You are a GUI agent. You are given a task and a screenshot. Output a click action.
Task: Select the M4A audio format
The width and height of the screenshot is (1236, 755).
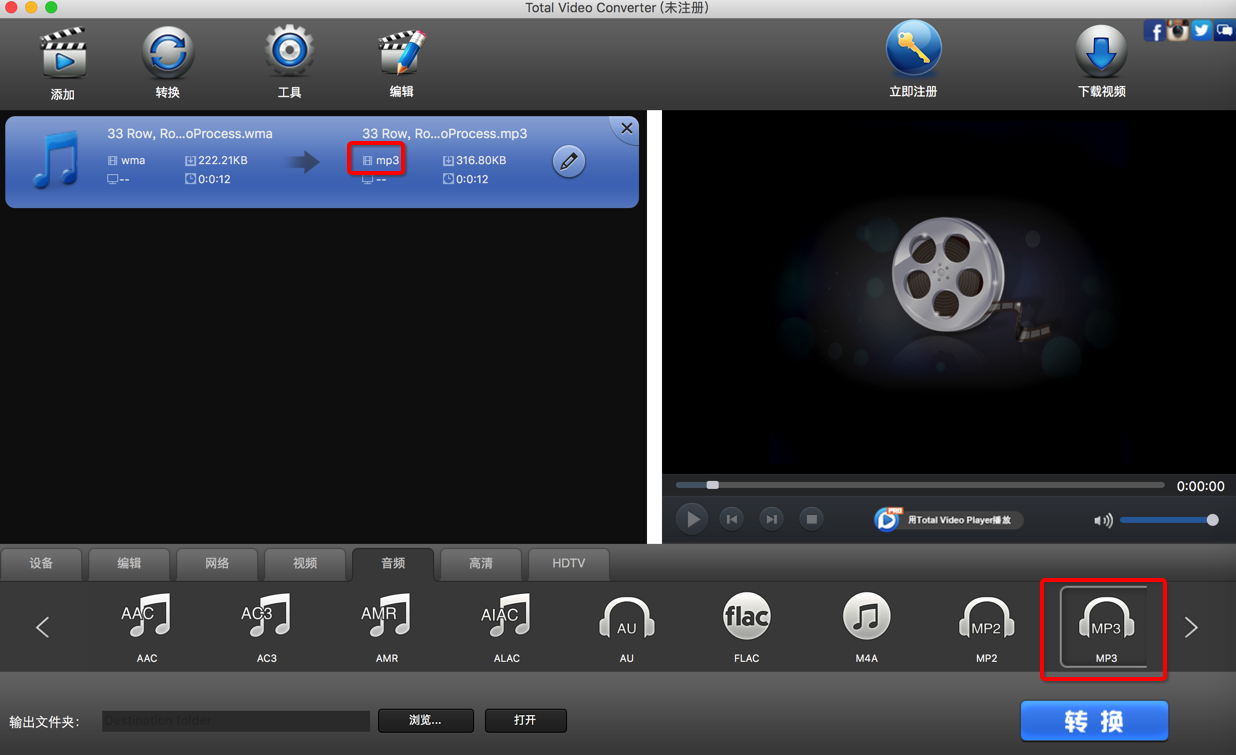(x=867, y=628)
